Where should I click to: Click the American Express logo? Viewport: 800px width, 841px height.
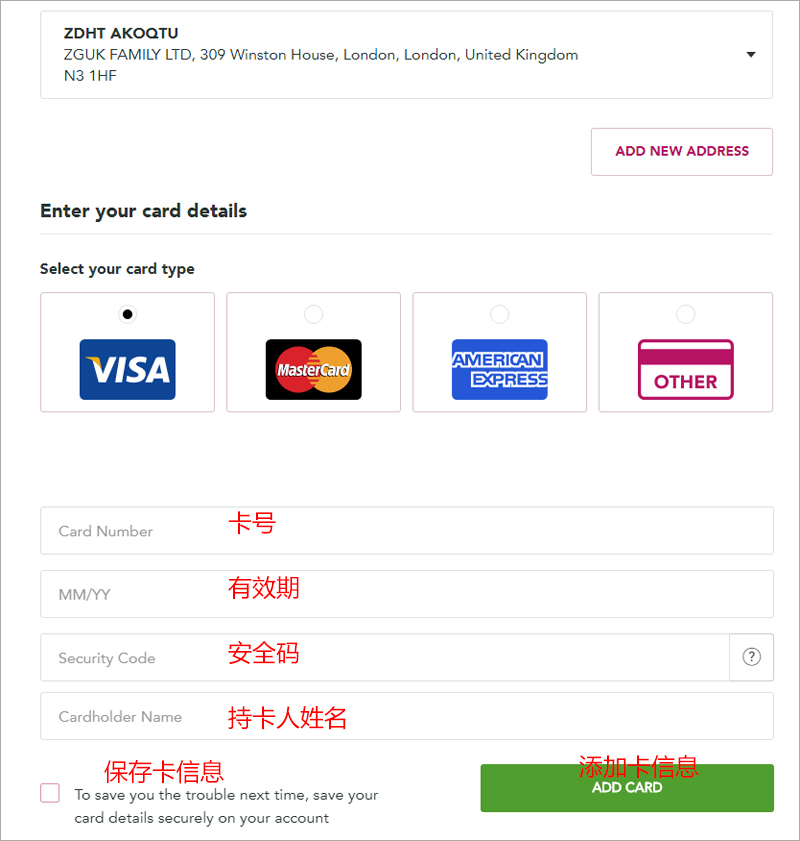tap(500, 369)
